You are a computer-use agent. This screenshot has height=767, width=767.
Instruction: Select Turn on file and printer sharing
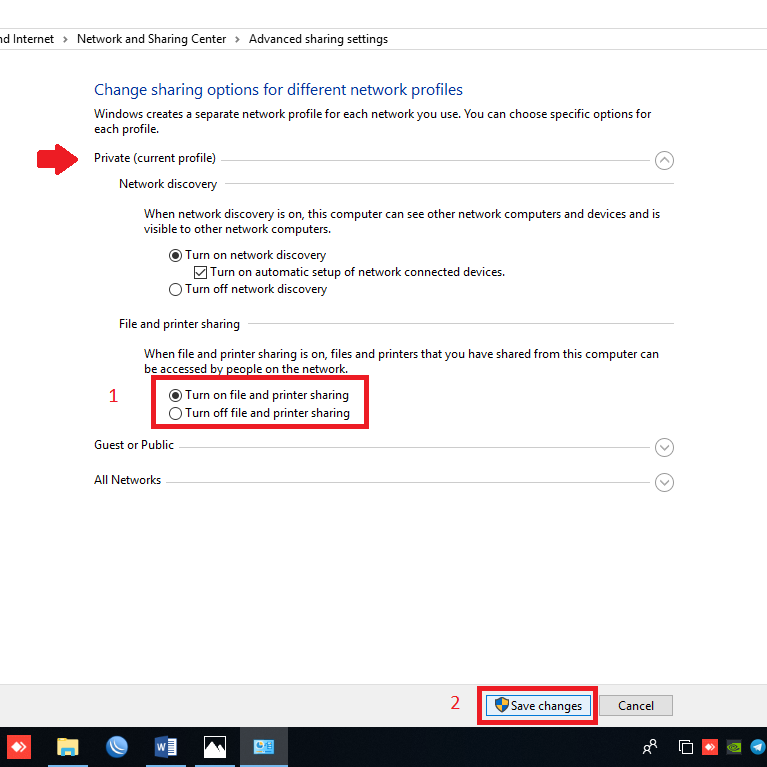pos(176,395)
